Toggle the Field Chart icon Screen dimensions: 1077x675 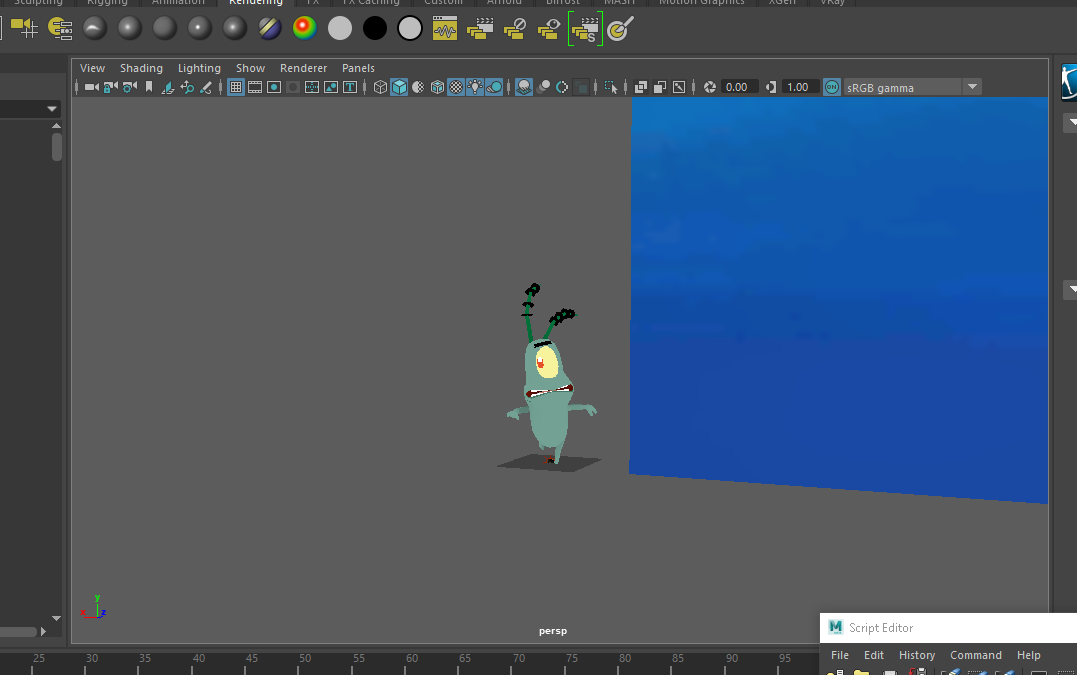[312, 87]
